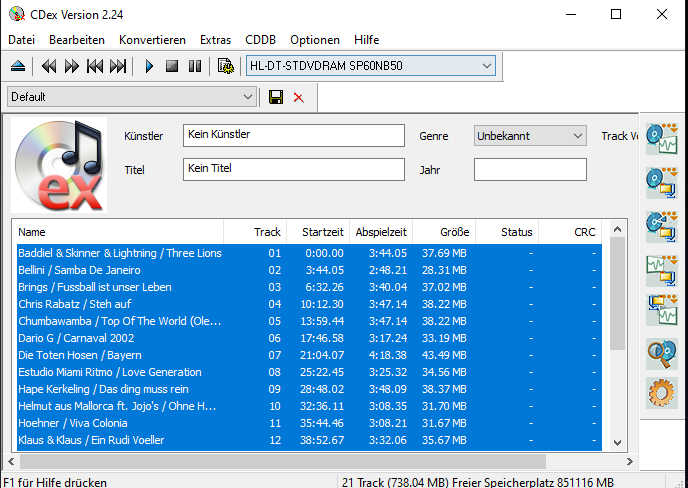Click the track list's scroll up arrow
Screen dimensions: 688x488
617,229
